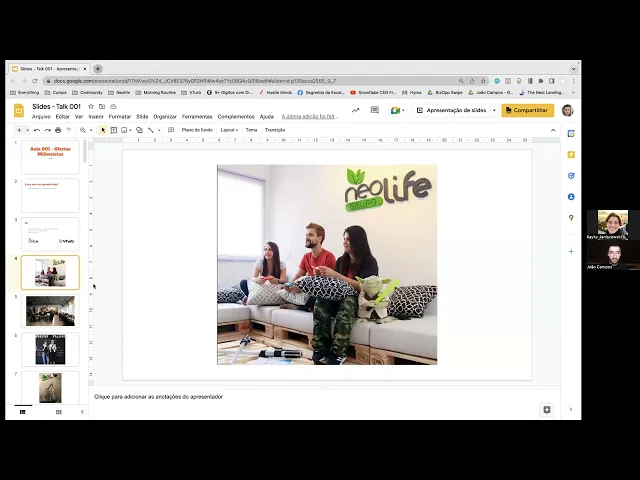Click the zoom magnifier tool
The height and width of the screenshot is (480, 640).
(83, 130)
